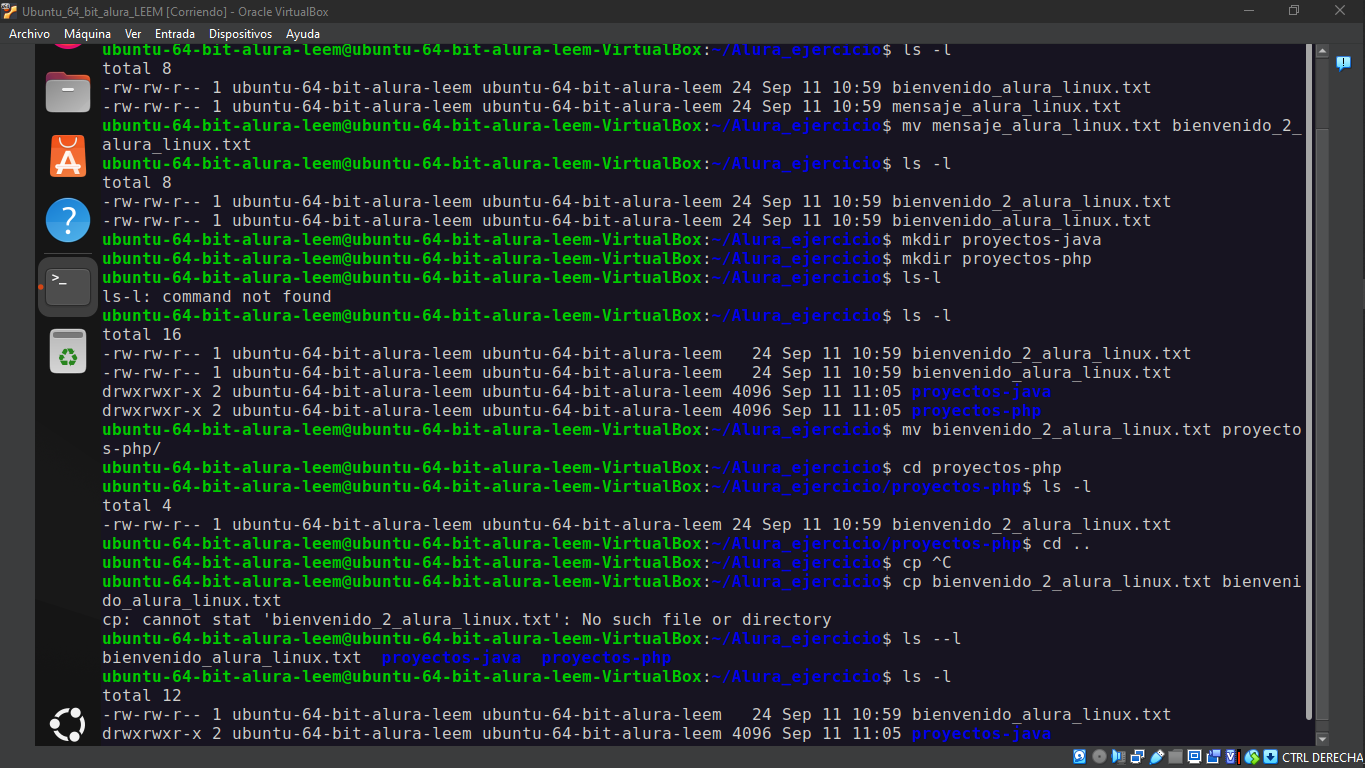Click the 'CTRL DERECHA' host key label
Screen dimensions: 1365x768
[1322, 757]
